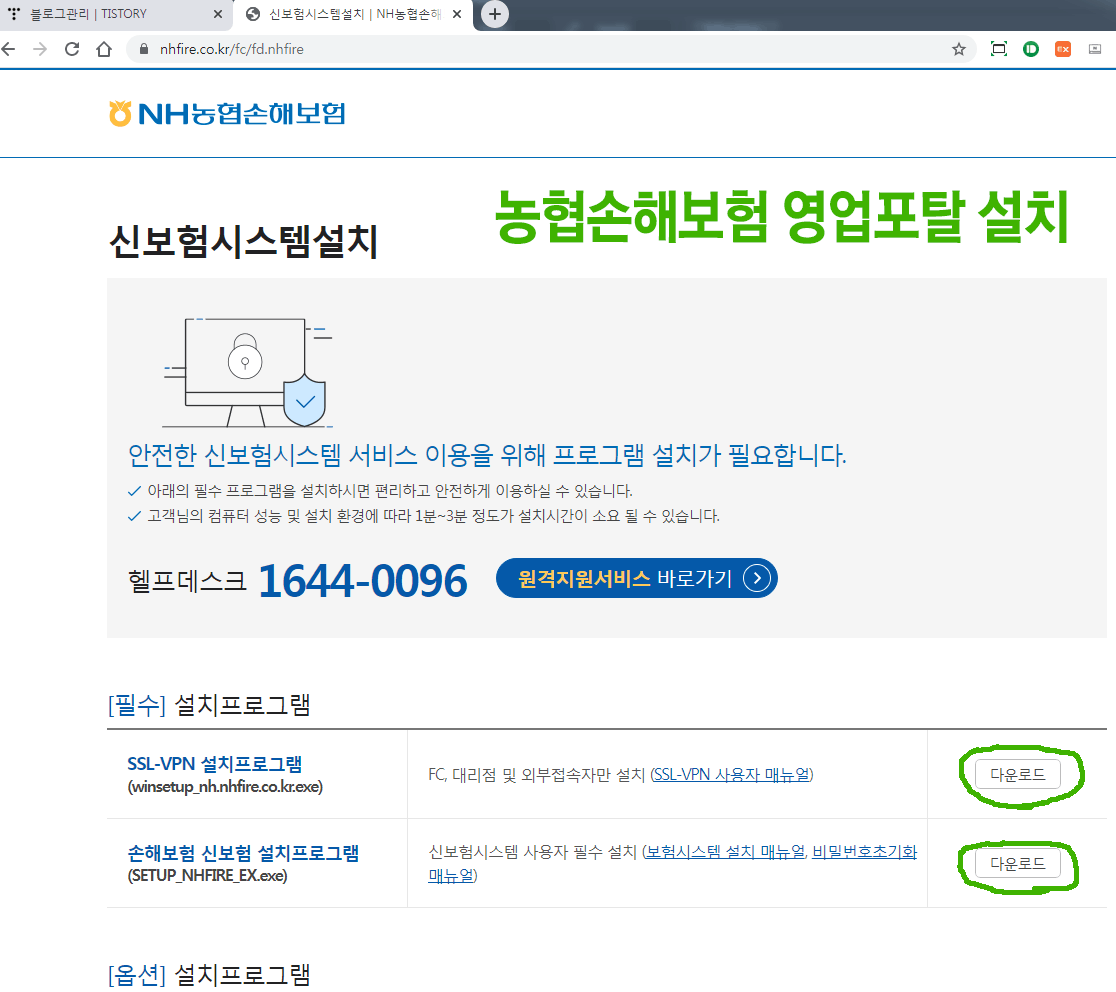Screen dimensions: 1116x992
Task: Bookmark this page with the star icon
Action: 959,49
